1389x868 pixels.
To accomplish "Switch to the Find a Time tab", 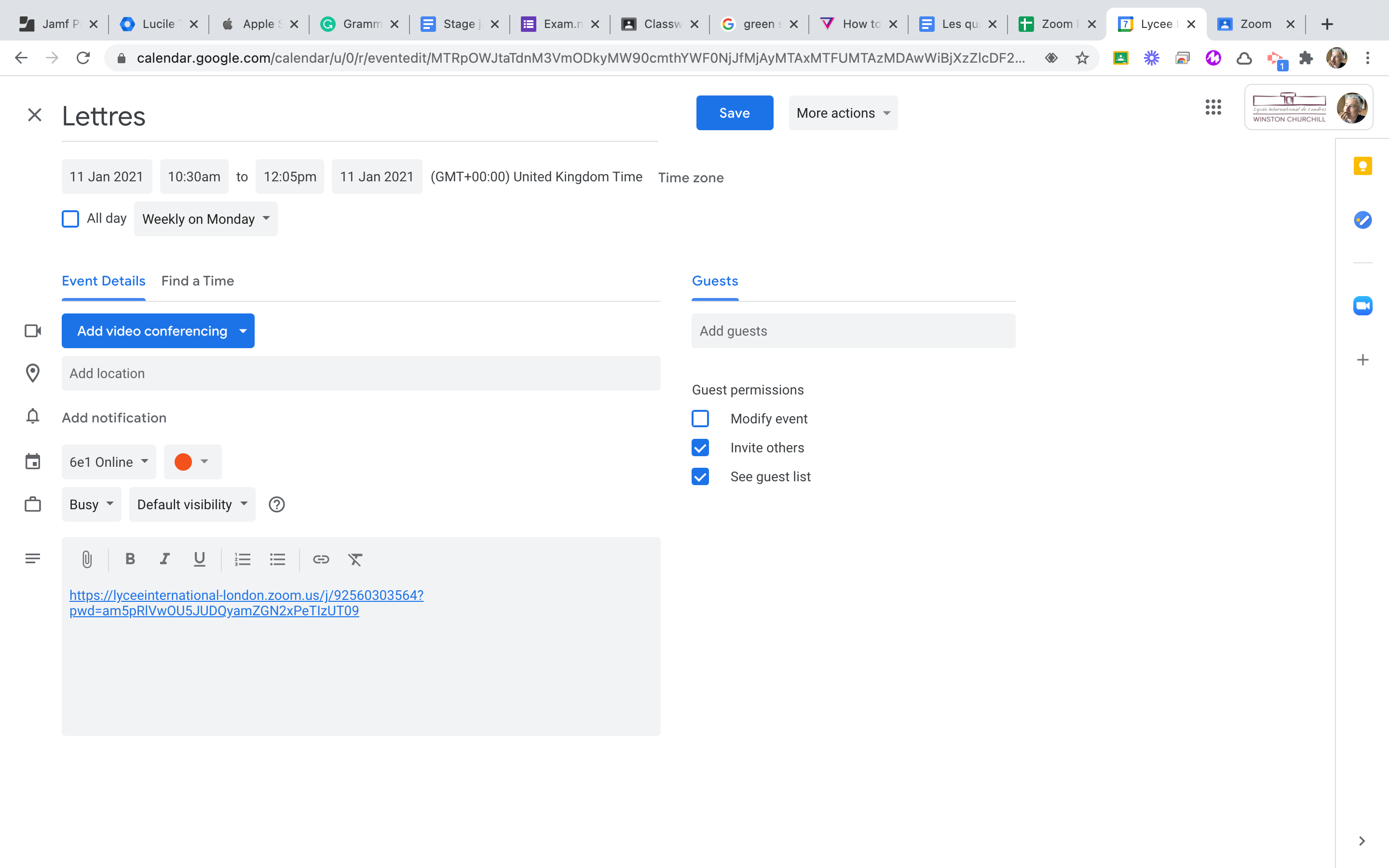I will (x=197, y=281).
